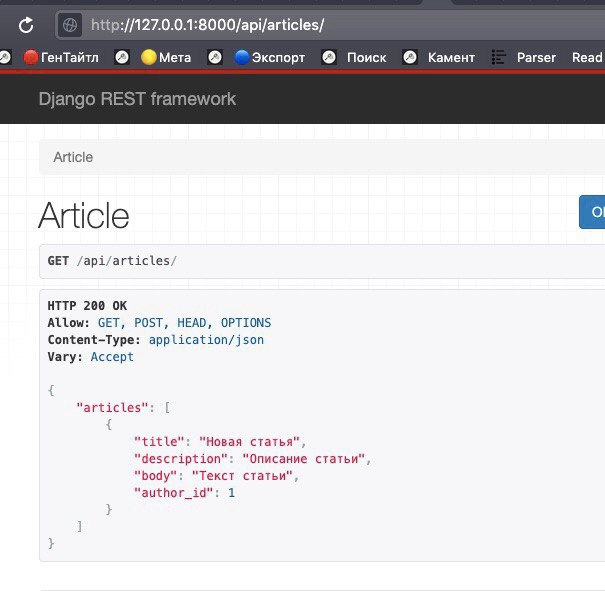Open the Parser bookmark
Screen dimensions: 605x591
click(x=536, y=57)
